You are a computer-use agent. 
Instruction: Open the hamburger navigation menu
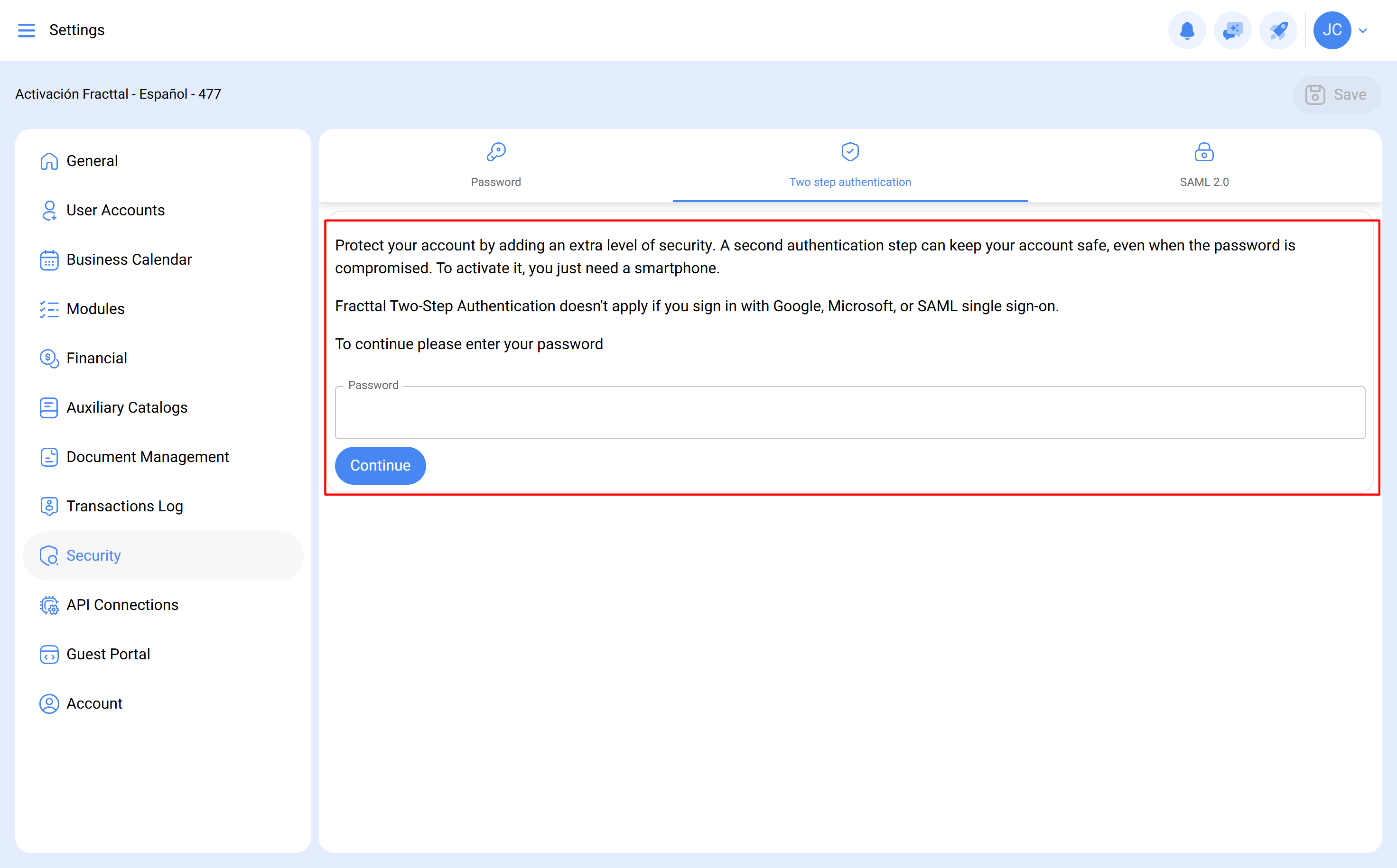click(27, 30)
